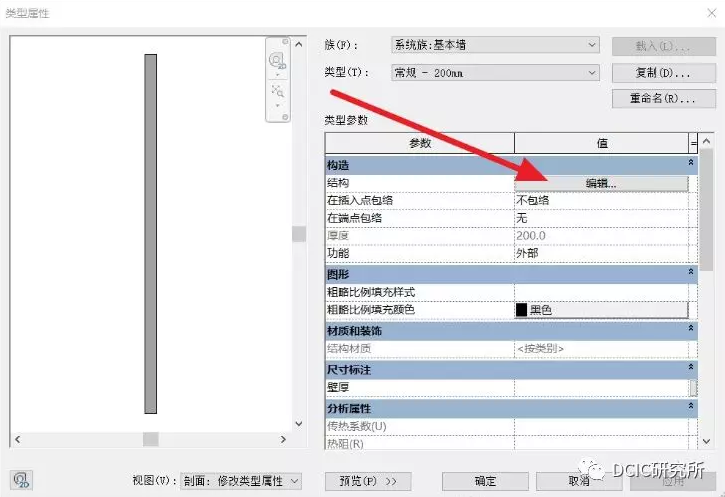
Task: Click the 值 column header
Action: (x=602, y=143)
